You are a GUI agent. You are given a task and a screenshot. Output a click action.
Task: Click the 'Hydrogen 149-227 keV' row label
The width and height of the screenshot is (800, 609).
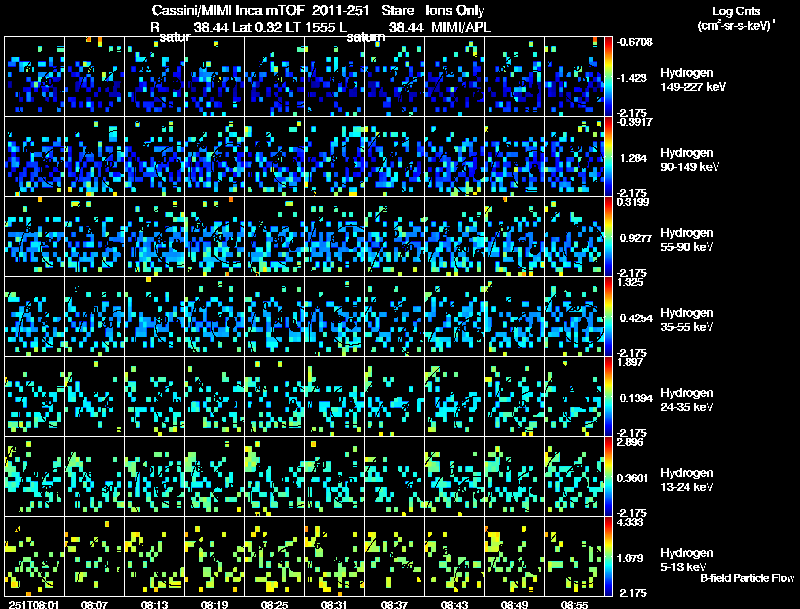pos(693,80)
